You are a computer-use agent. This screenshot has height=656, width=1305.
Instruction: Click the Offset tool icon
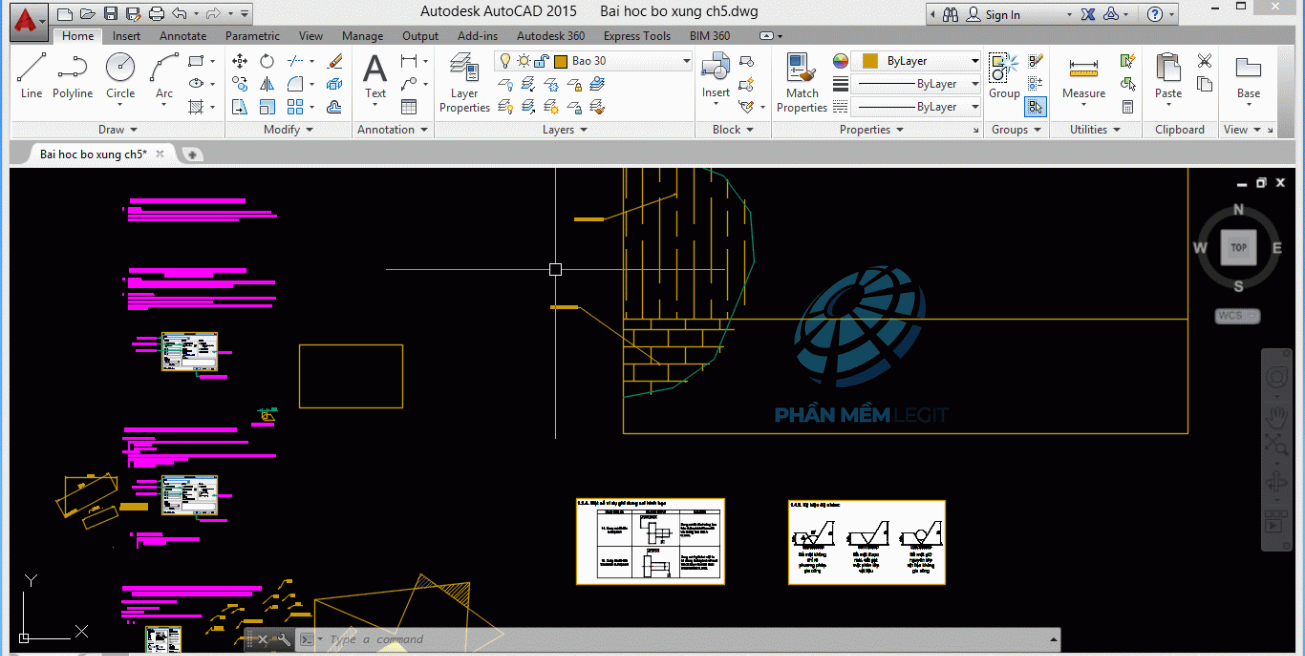pyautogui.click(x=335, y=107)
